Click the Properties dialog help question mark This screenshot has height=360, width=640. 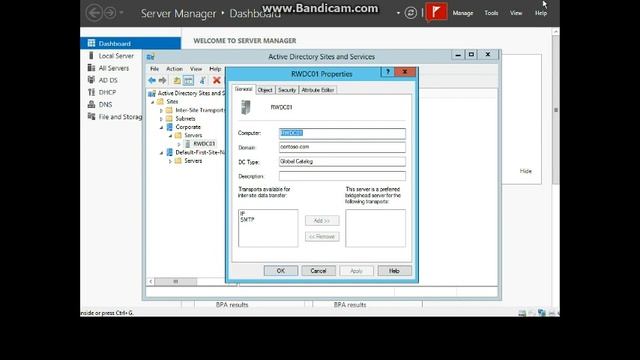click(388, 72)
